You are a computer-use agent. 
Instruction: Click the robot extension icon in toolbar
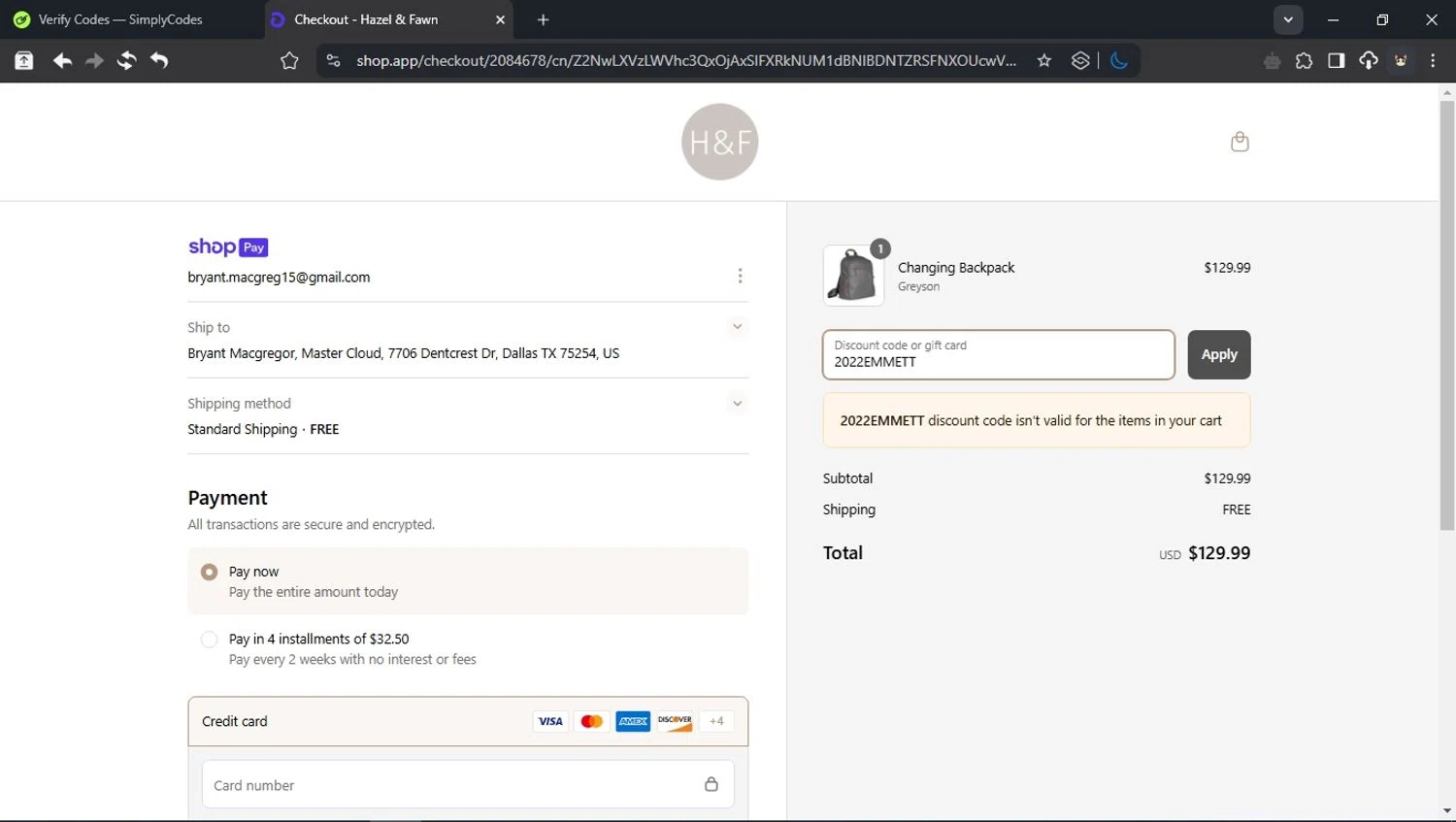(1272, 61)
